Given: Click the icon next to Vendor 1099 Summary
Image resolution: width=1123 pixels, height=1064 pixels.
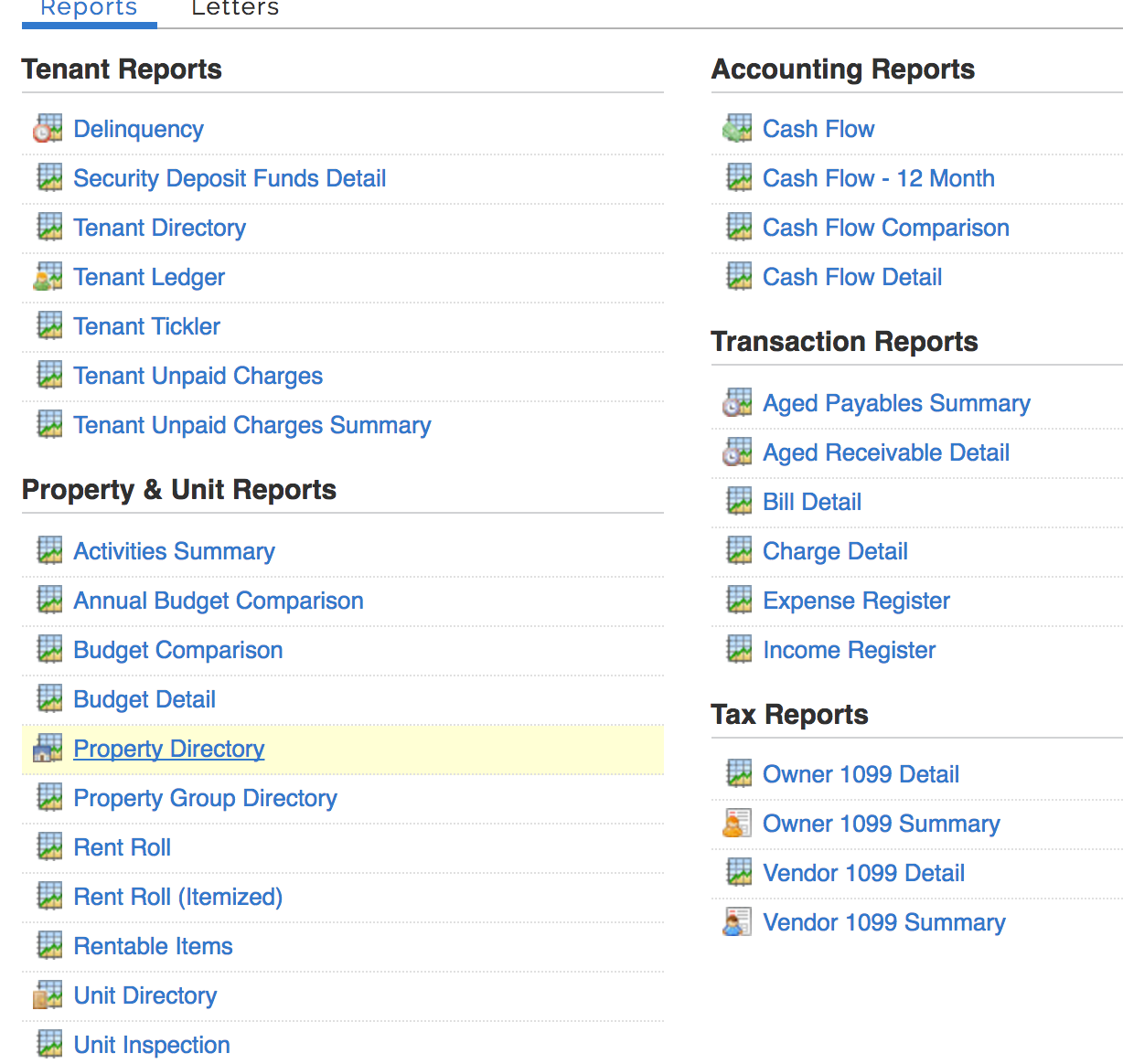Looking at the screenshot, I should coord(737,922).
